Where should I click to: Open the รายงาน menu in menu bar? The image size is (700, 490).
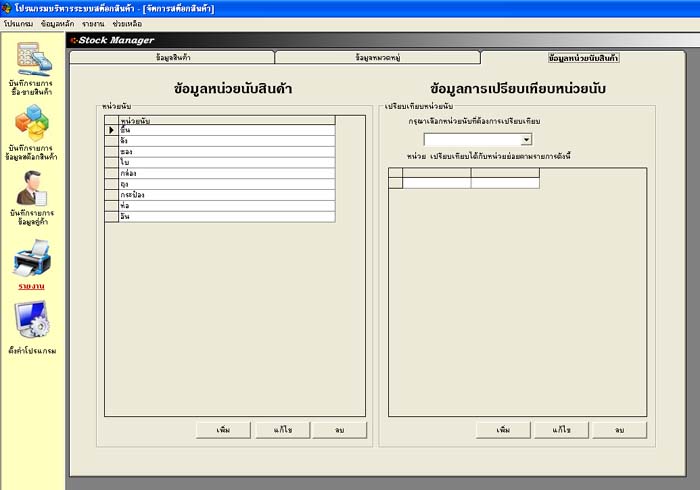[94, 22]
